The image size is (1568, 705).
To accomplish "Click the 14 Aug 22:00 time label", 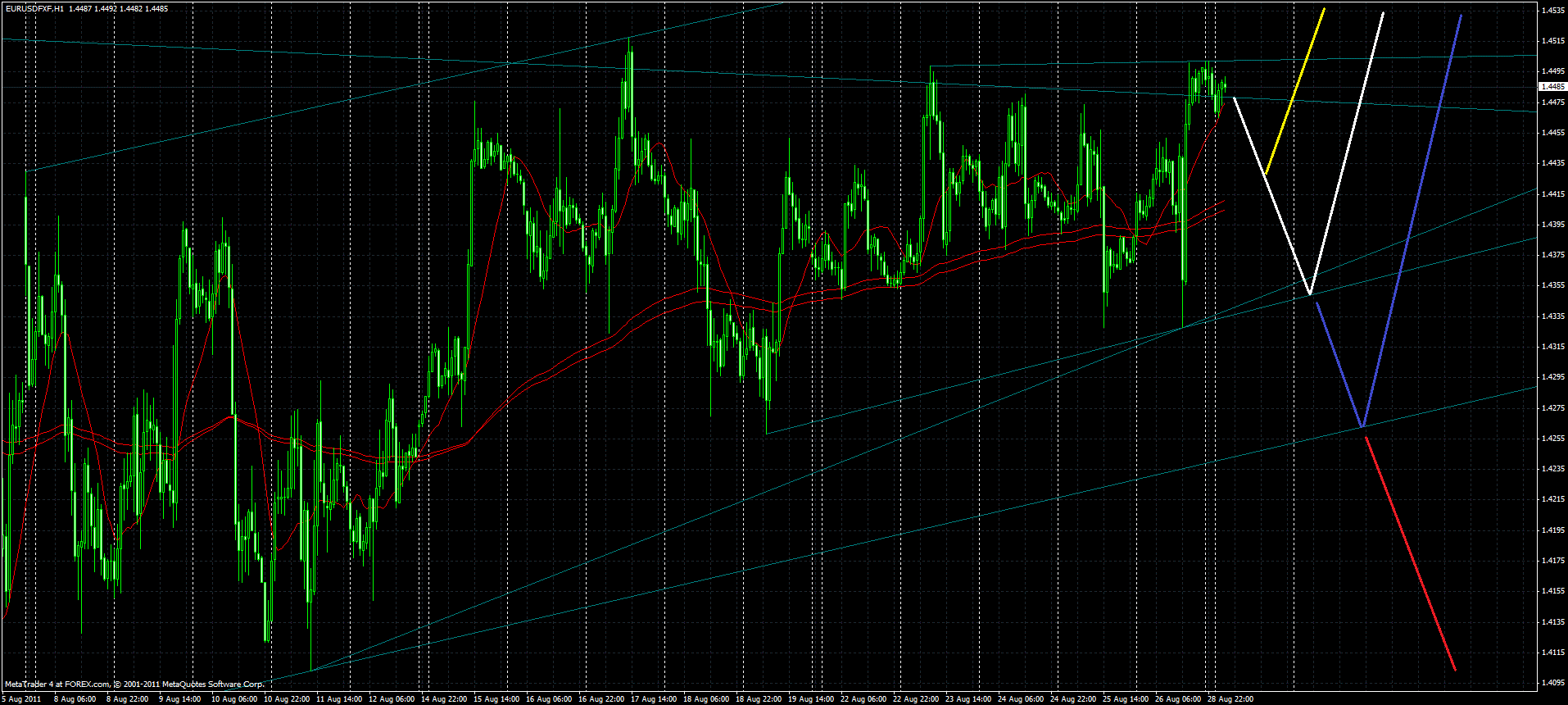I will click(444, 699).
